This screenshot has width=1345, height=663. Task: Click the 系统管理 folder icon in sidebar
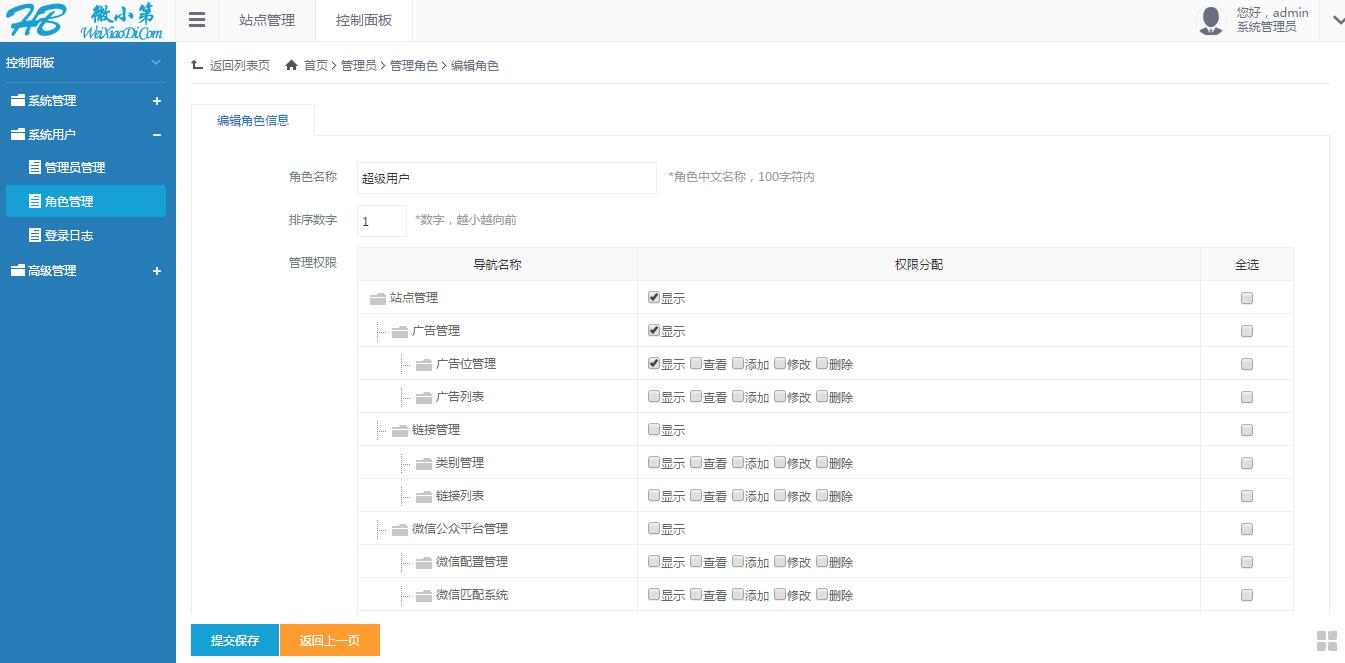pyautogui.click(x=17, y=101)
